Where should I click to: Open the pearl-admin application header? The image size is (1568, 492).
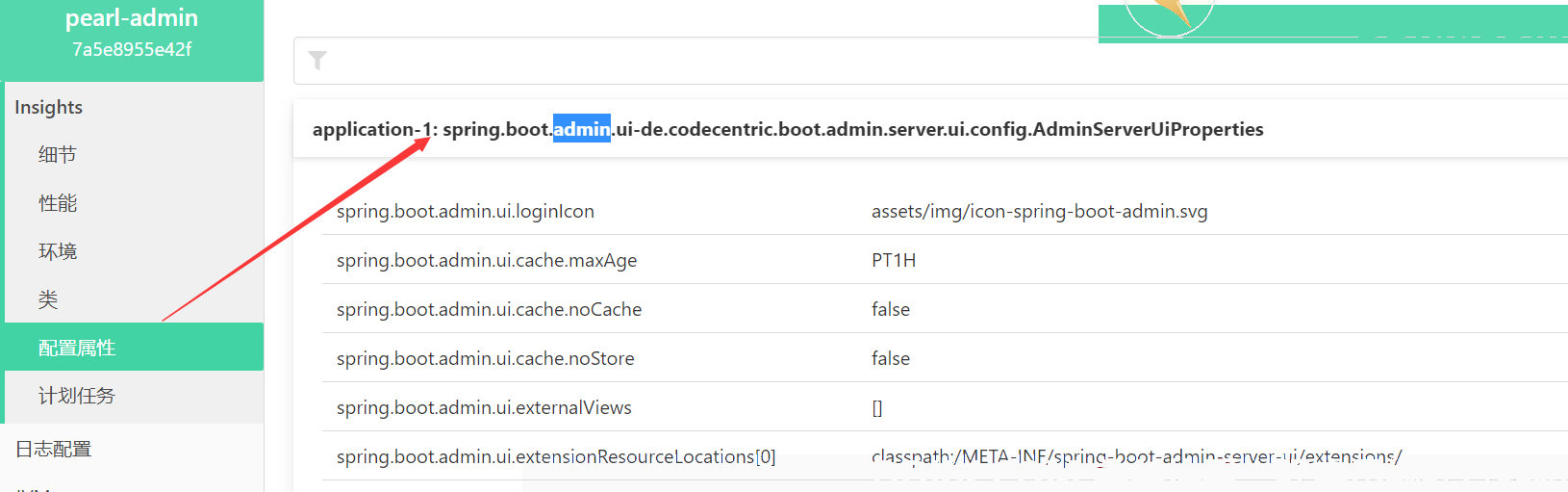[x=132, y=40]
